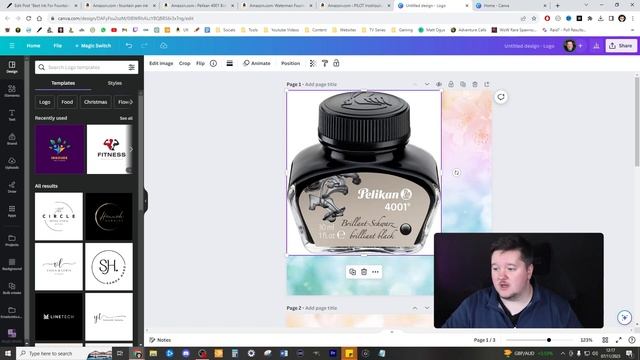Switch to the Styles tab

pos(115,83)
